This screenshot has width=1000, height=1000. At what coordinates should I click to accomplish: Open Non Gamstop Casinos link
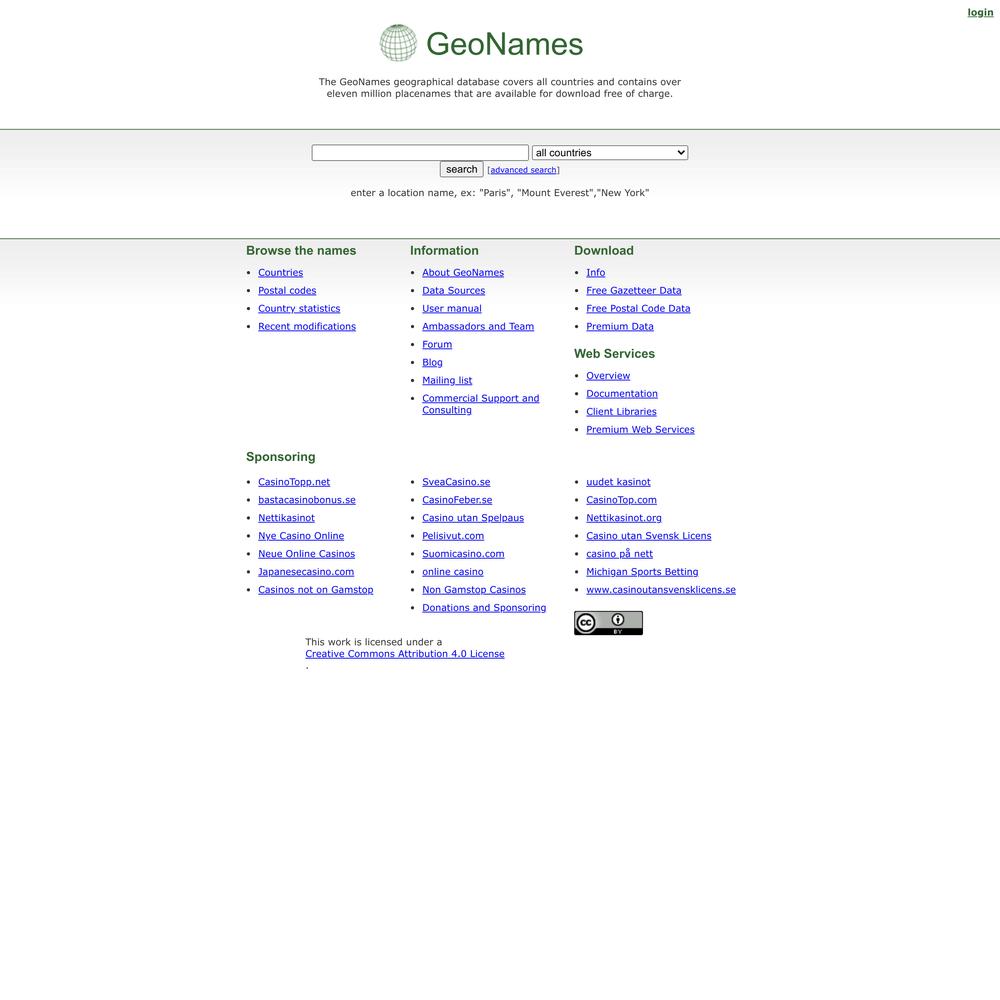(474, 589)
